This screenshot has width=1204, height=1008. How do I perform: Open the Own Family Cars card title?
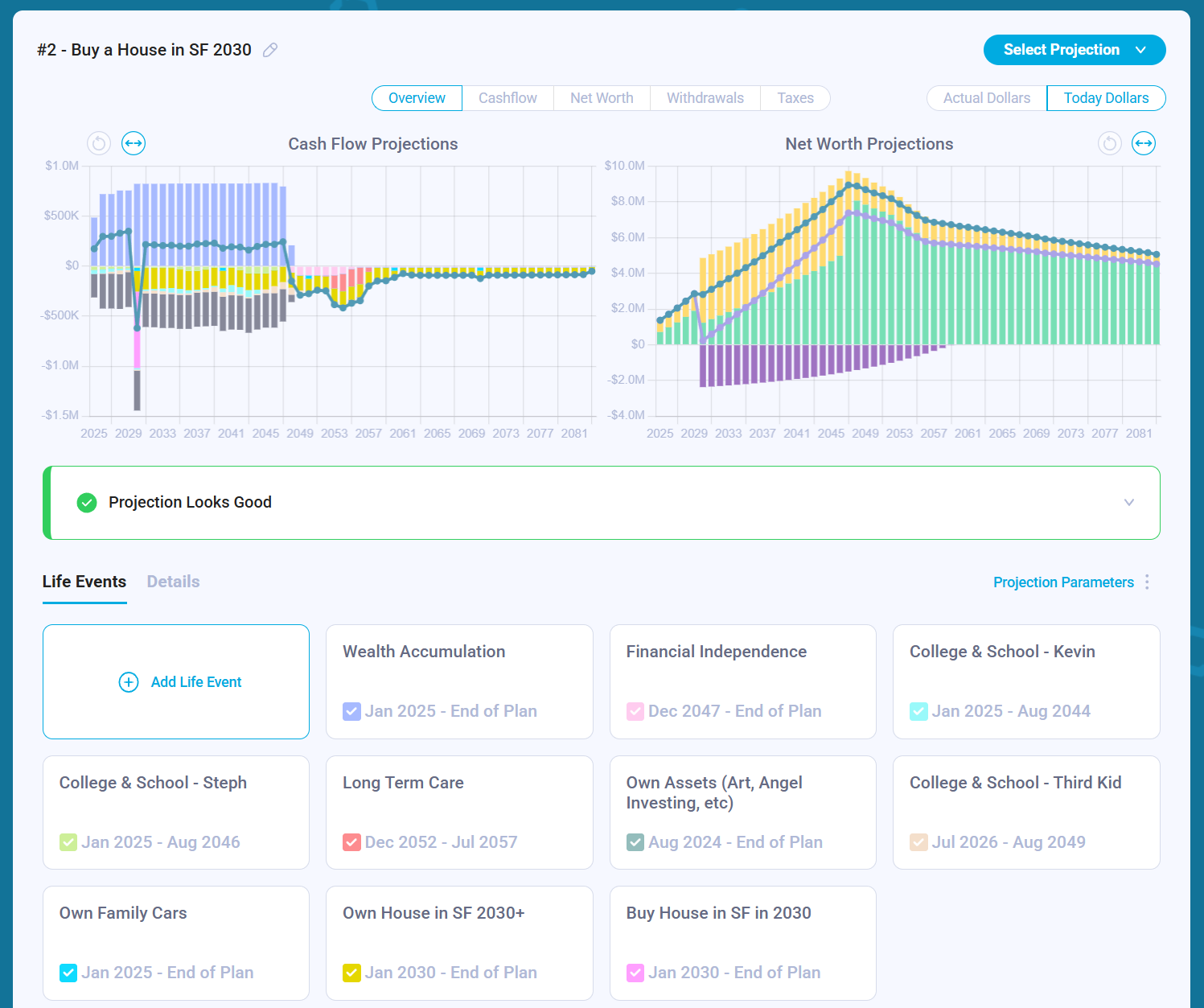123,913
